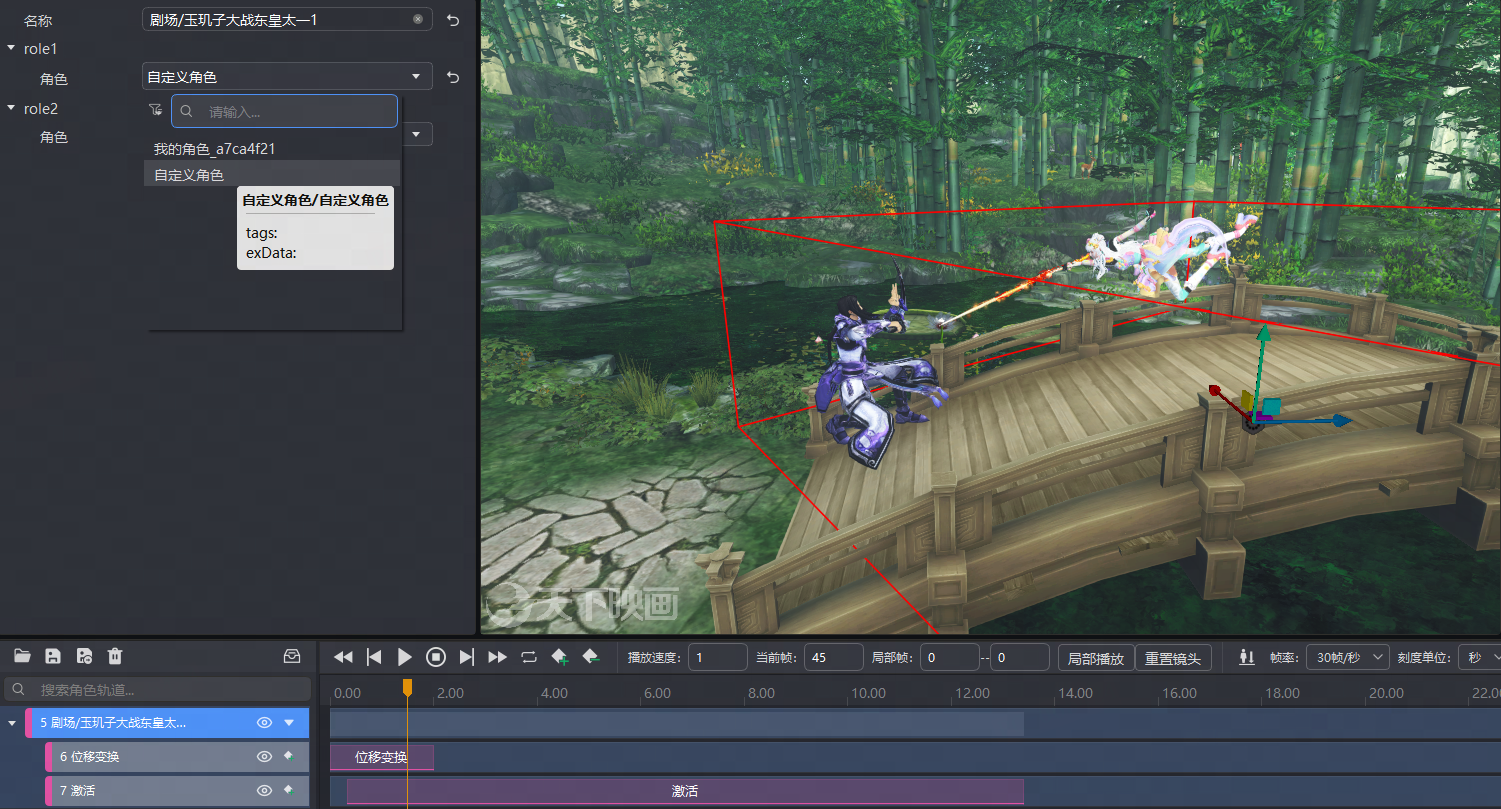Click the 重置镜头 button

pos(1173,658)
